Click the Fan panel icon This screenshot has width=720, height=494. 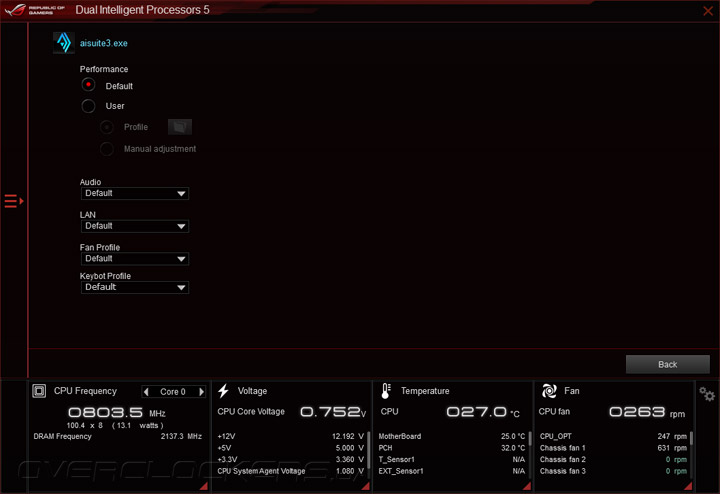click(549, 391)
